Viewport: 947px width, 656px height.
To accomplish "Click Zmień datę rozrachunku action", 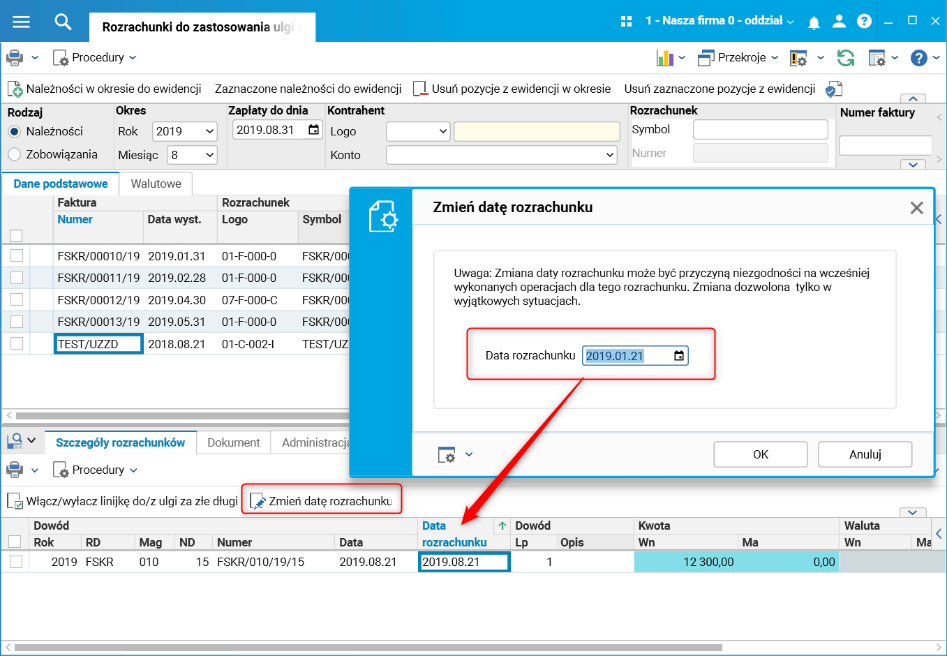I will (321, 501).
